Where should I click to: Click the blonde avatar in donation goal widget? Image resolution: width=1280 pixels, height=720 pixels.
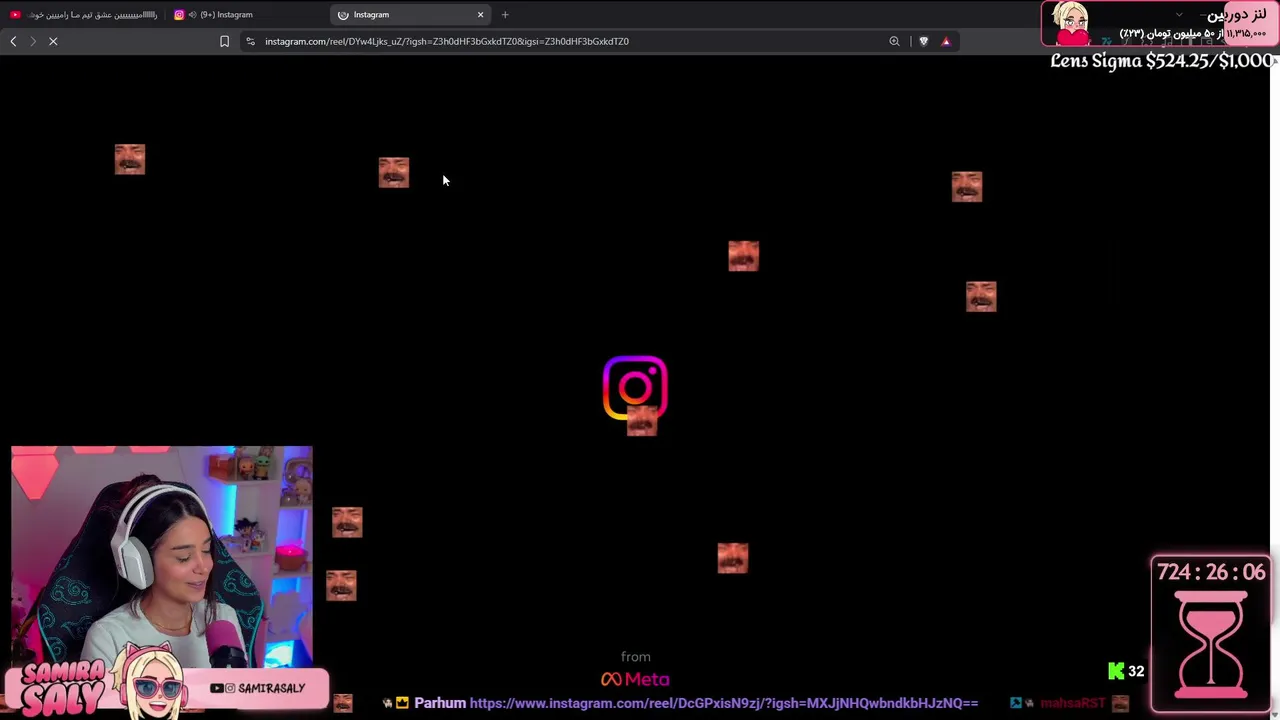pos(1071,23)
